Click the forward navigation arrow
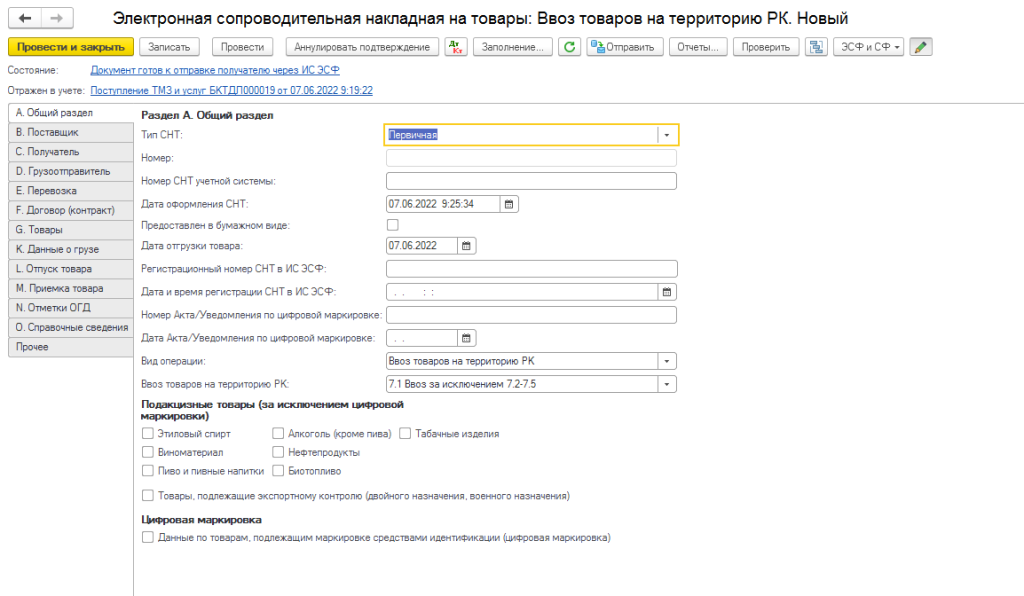Screen dimensions: 1024x596 coord(56,19)
